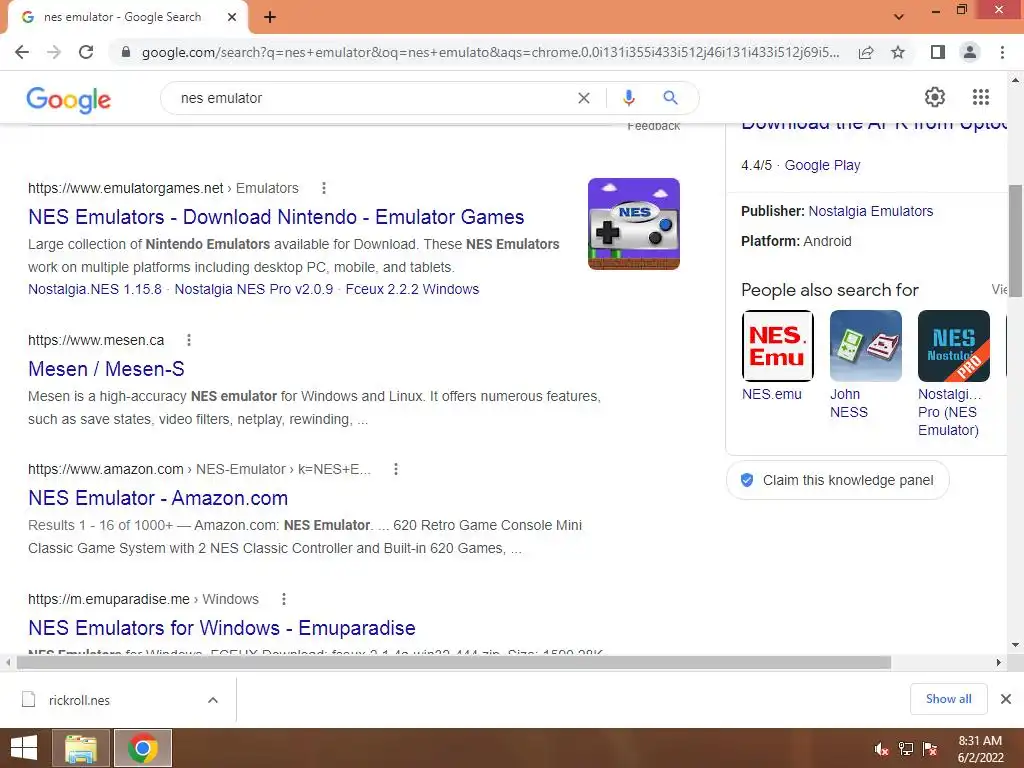Go forward with the browser forward arrow
Viewport: 1024px width, 768px height.
pyautogui.click(x=54, y=52)
